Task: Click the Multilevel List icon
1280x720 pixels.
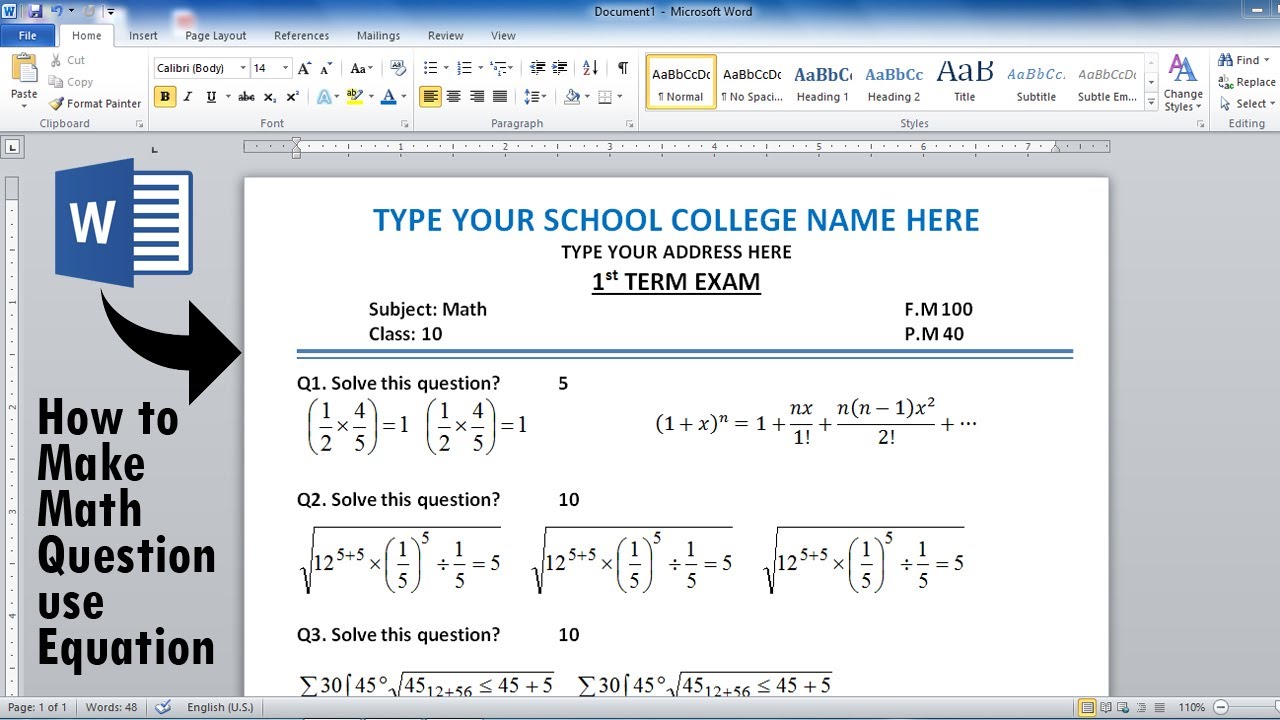Action: 498,68
